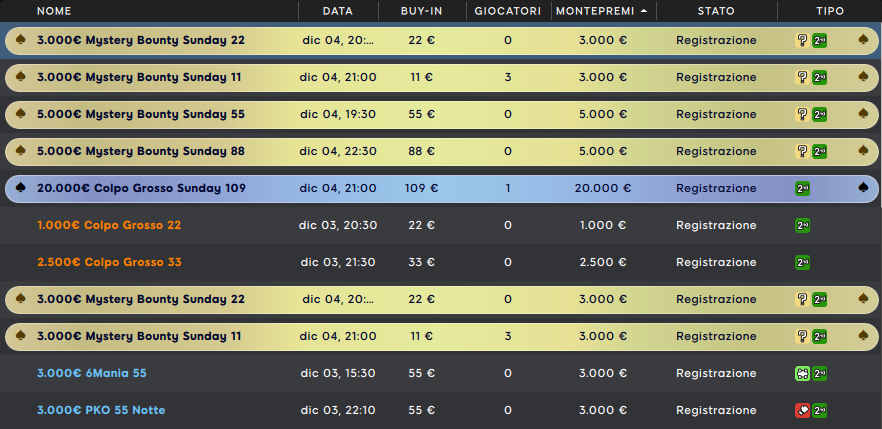Sort tournaments by the Nome column
This screenshot has width=882, height=429.
pyautogui.click(x=54, y=11)
